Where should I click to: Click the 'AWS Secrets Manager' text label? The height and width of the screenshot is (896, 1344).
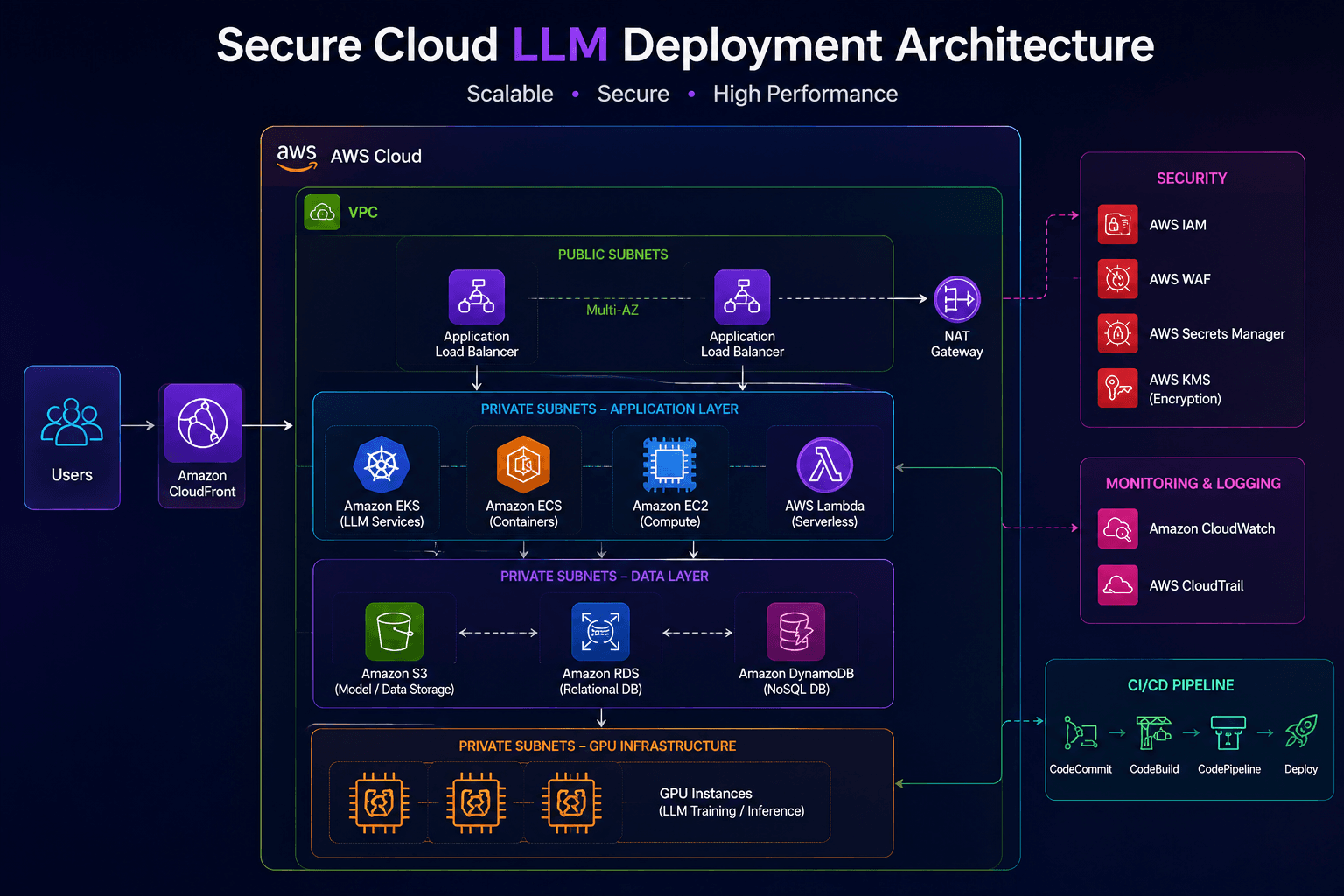tap(1217, 334)
